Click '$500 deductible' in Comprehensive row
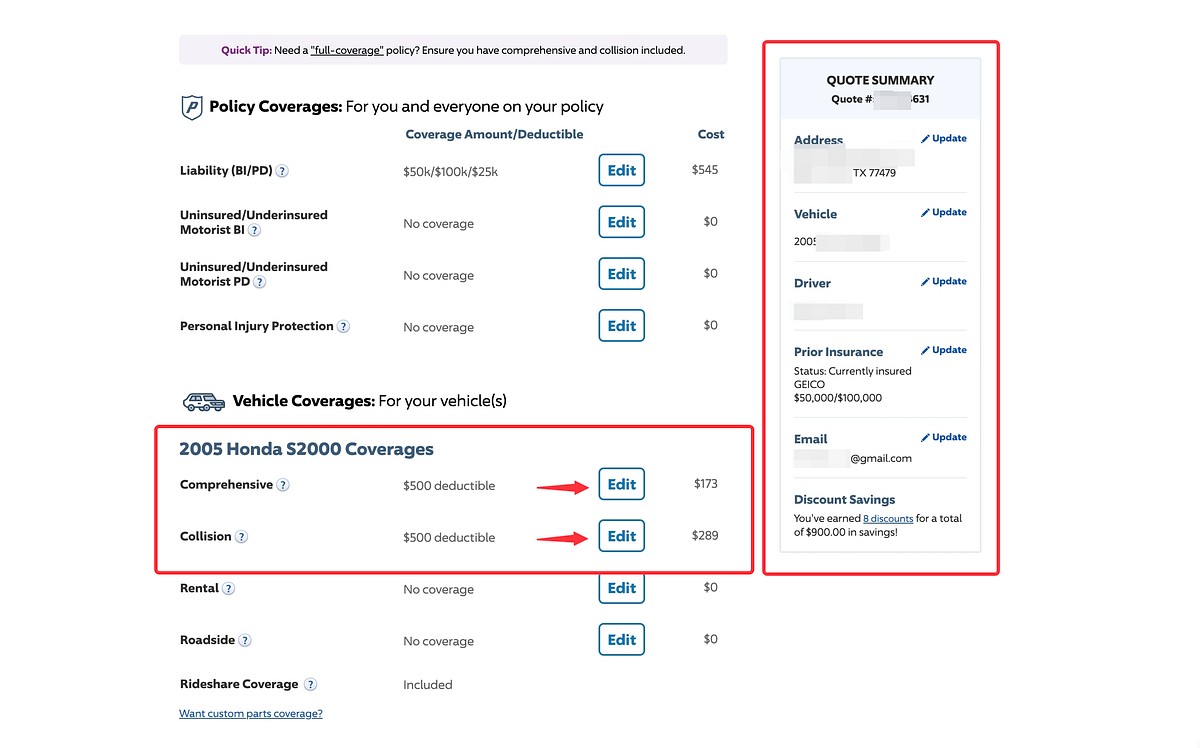Viewport: 1200px width, 748px height. click(x=449, y=486)
